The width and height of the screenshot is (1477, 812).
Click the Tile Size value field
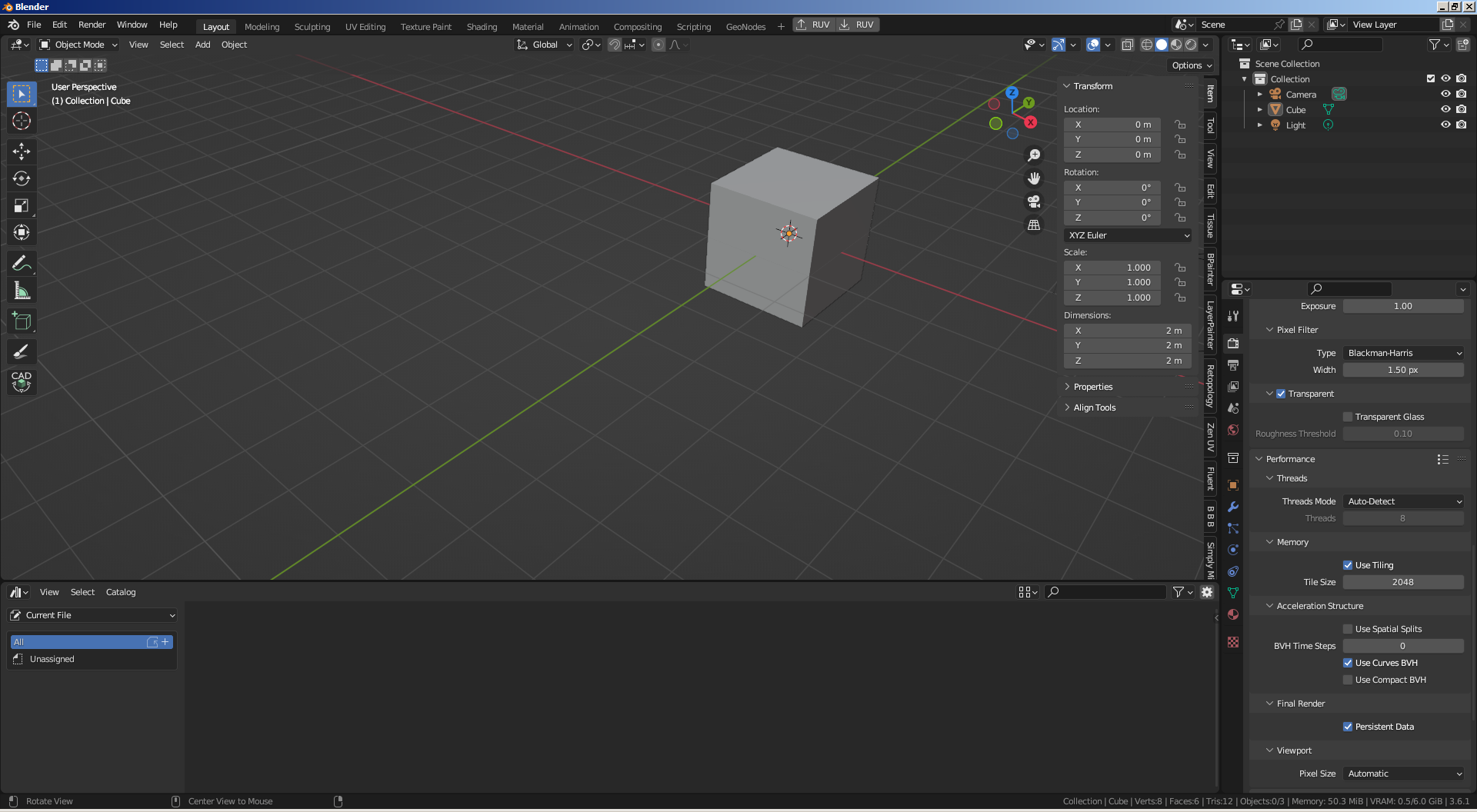[x=1402, y=582]
